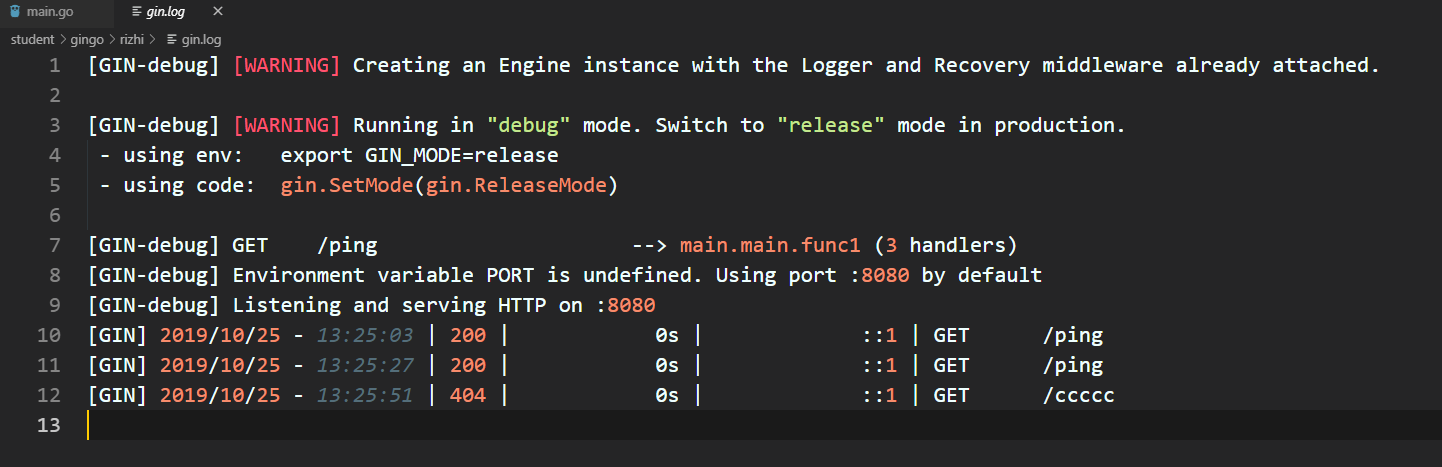Screen dimensions: 1442x467
Task: Click the file icon beside gin.log in breadcrumbs
Action: click(171, 40)
